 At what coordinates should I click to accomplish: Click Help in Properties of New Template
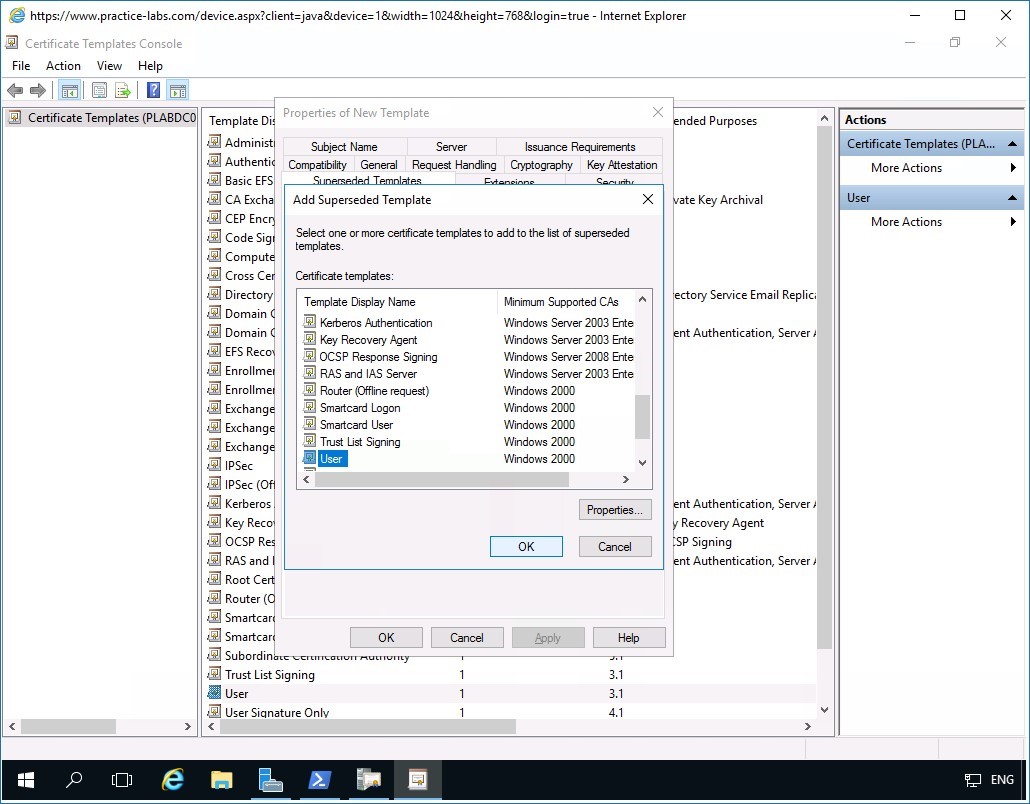coord(629,637)
